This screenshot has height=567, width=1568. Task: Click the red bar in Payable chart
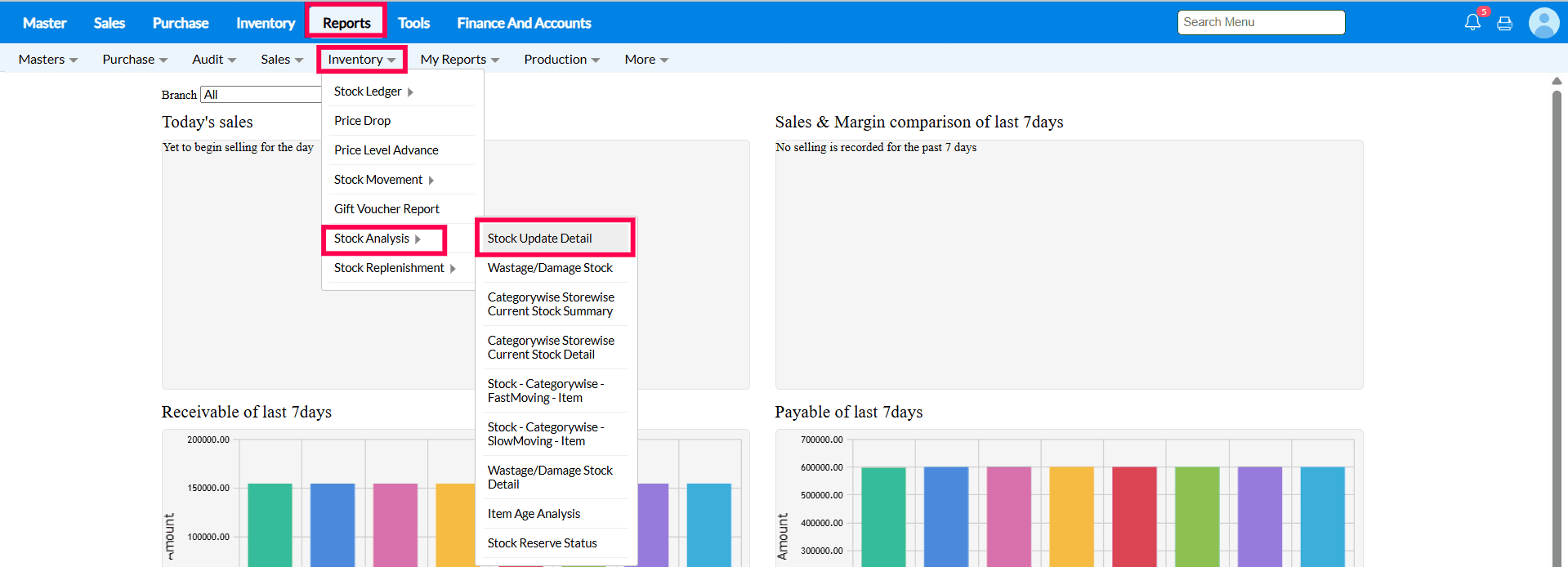(x=1134, y=515)
